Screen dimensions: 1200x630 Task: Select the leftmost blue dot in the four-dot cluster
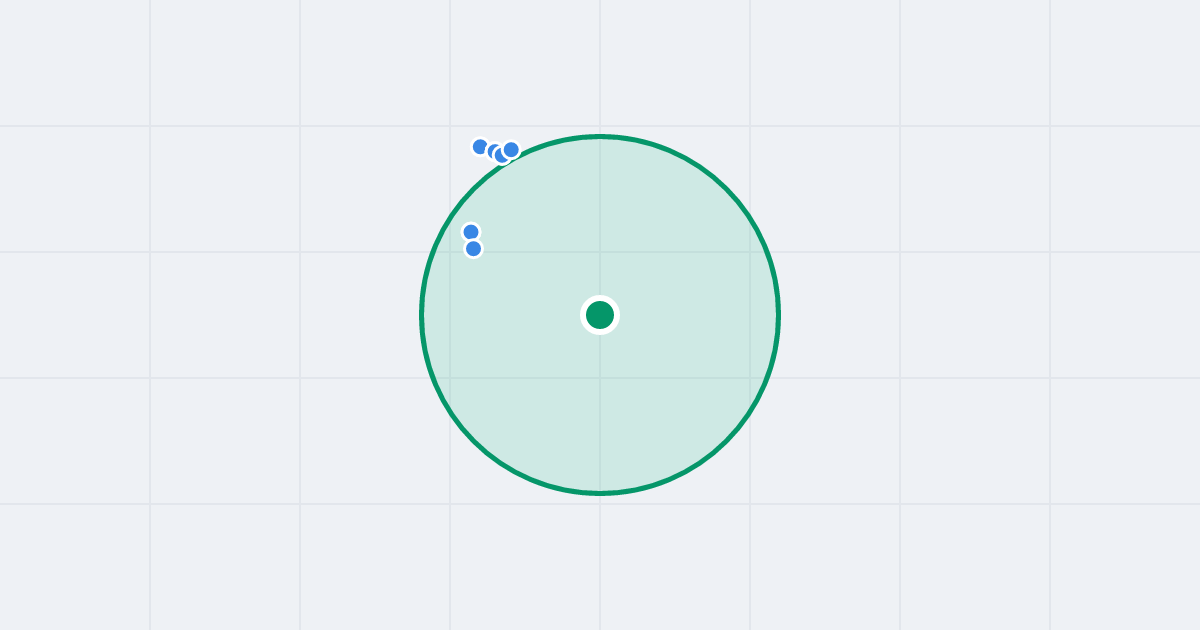480,147
